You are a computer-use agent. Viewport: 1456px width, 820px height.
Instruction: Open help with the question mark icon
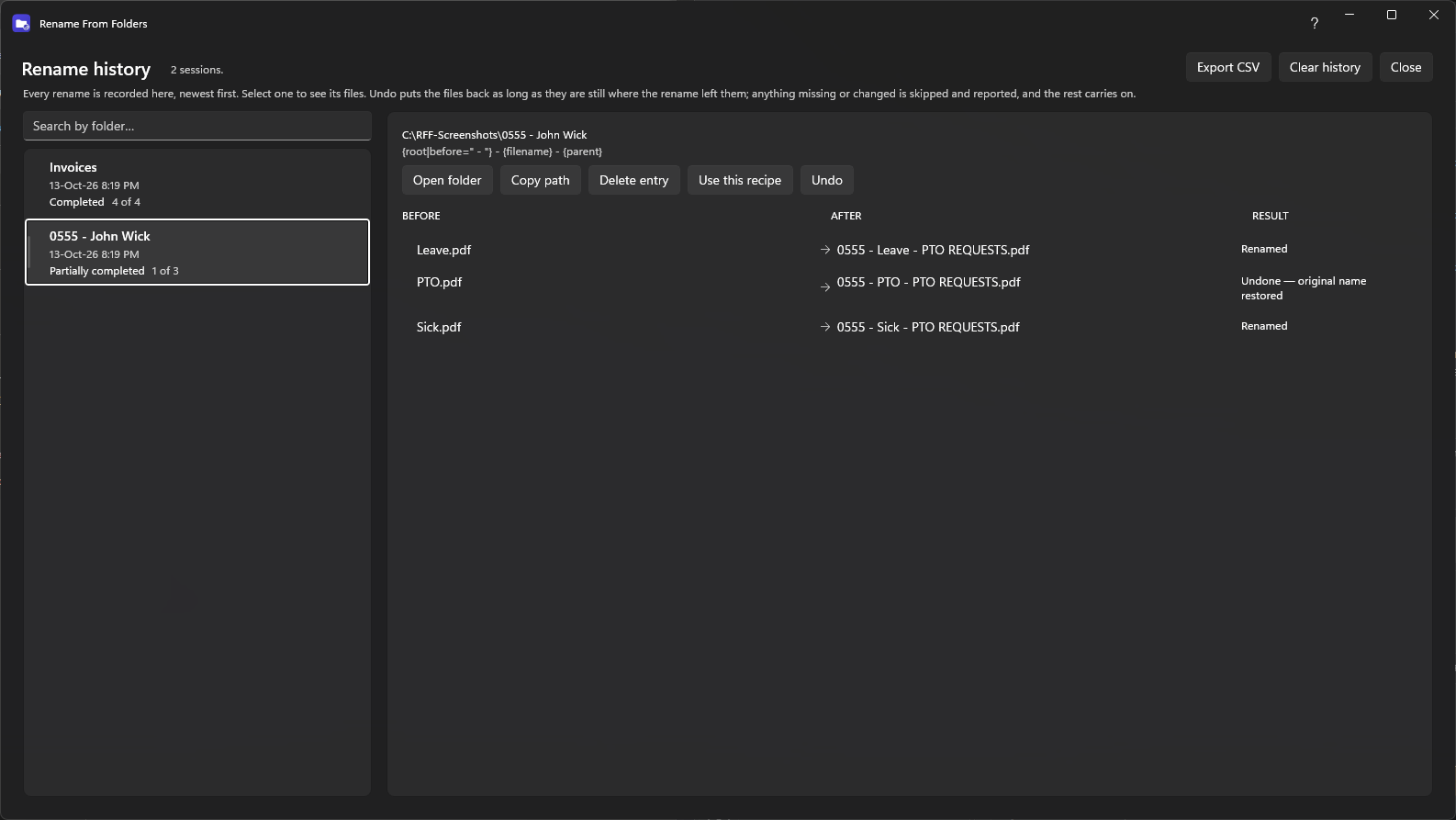point(1315,24)
